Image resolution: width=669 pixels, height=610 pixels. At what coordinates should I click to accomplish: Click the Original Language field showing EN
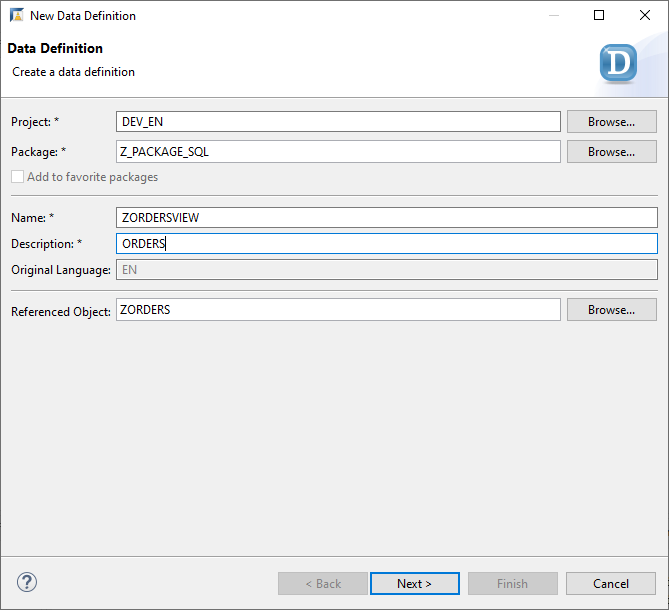tap(387, 270)
